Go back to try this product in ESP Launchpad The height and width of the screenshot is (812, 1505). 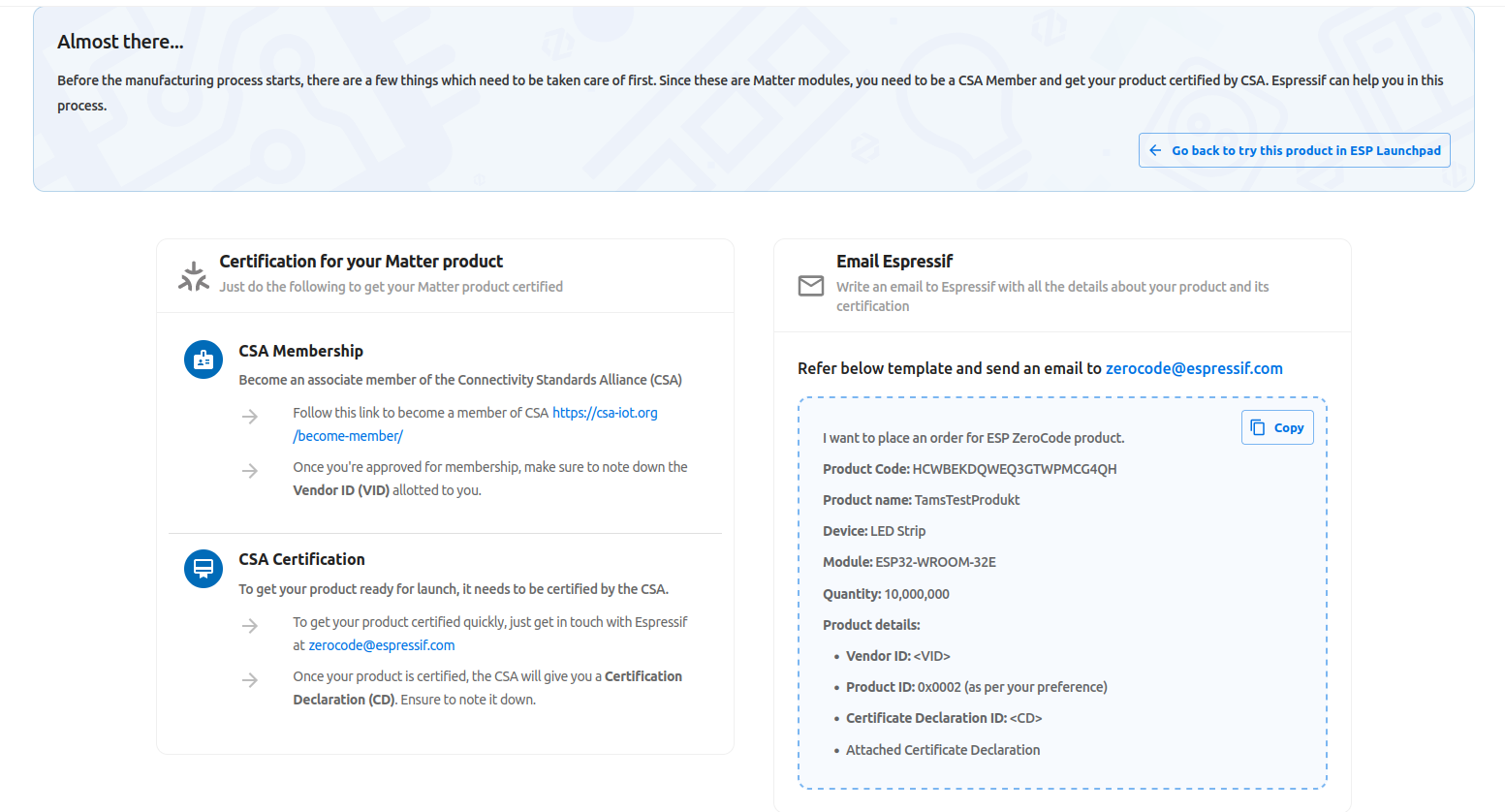1294,150
